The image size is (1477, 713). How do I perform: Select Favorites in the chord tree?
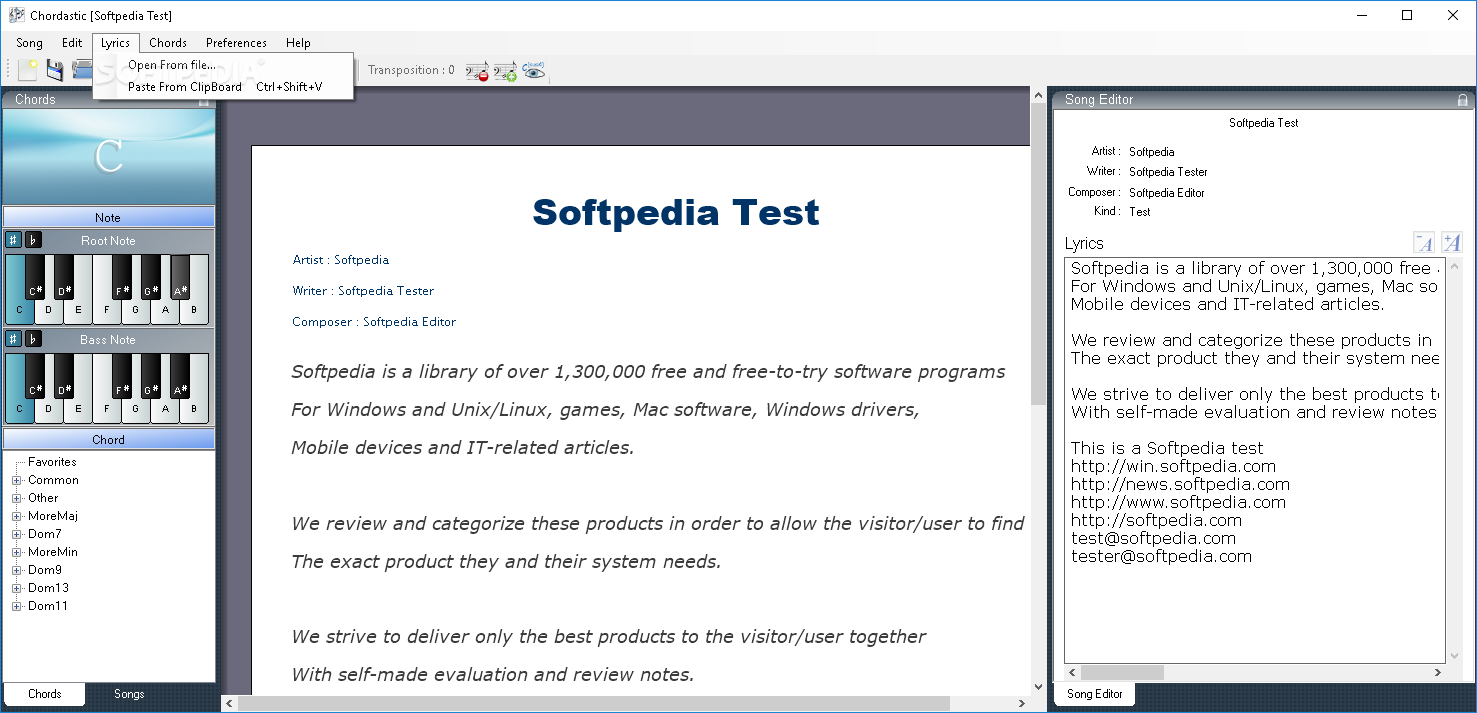[x=52, y=462]
